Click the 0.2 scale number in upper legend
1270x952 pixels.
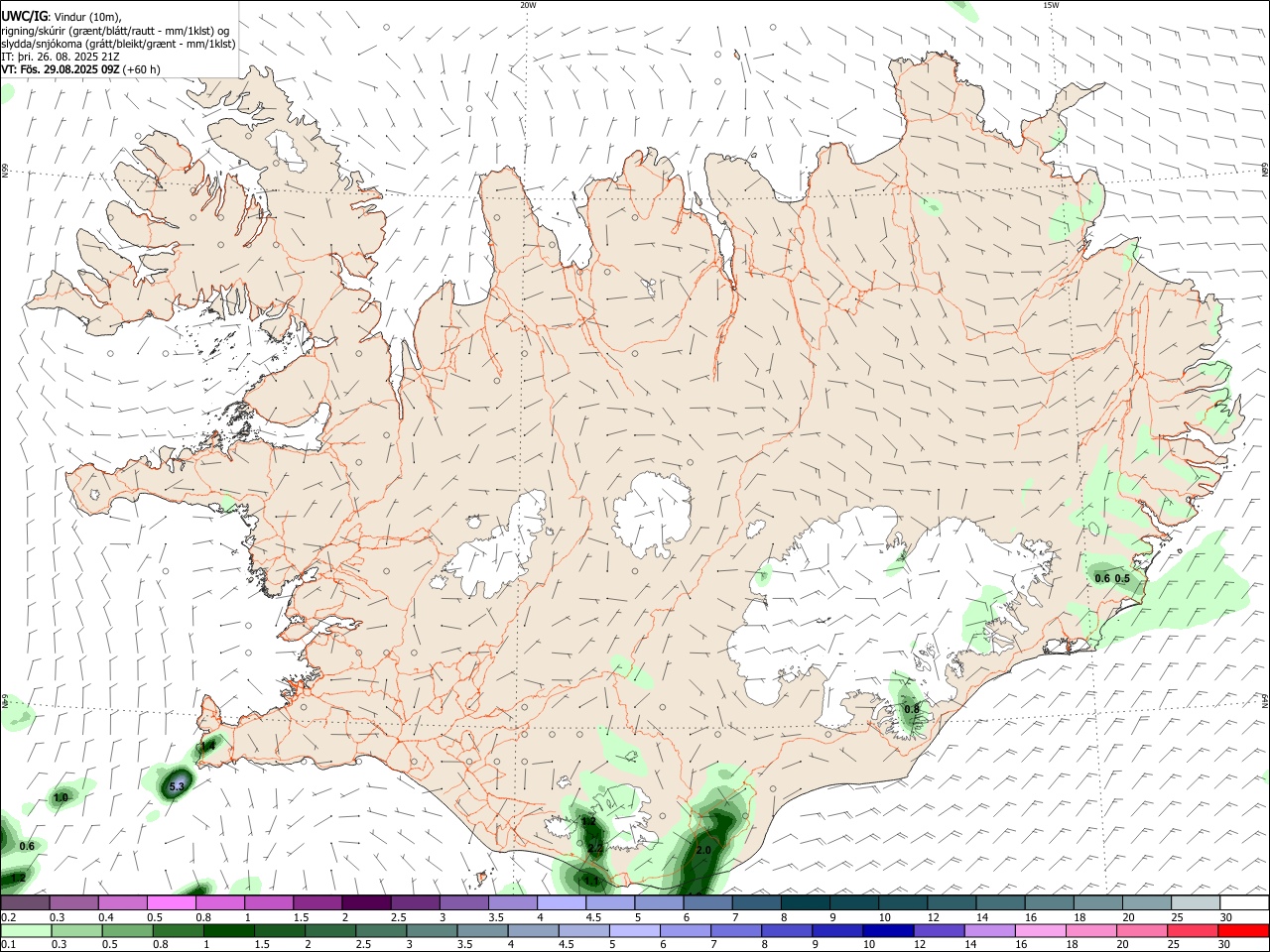8,917
